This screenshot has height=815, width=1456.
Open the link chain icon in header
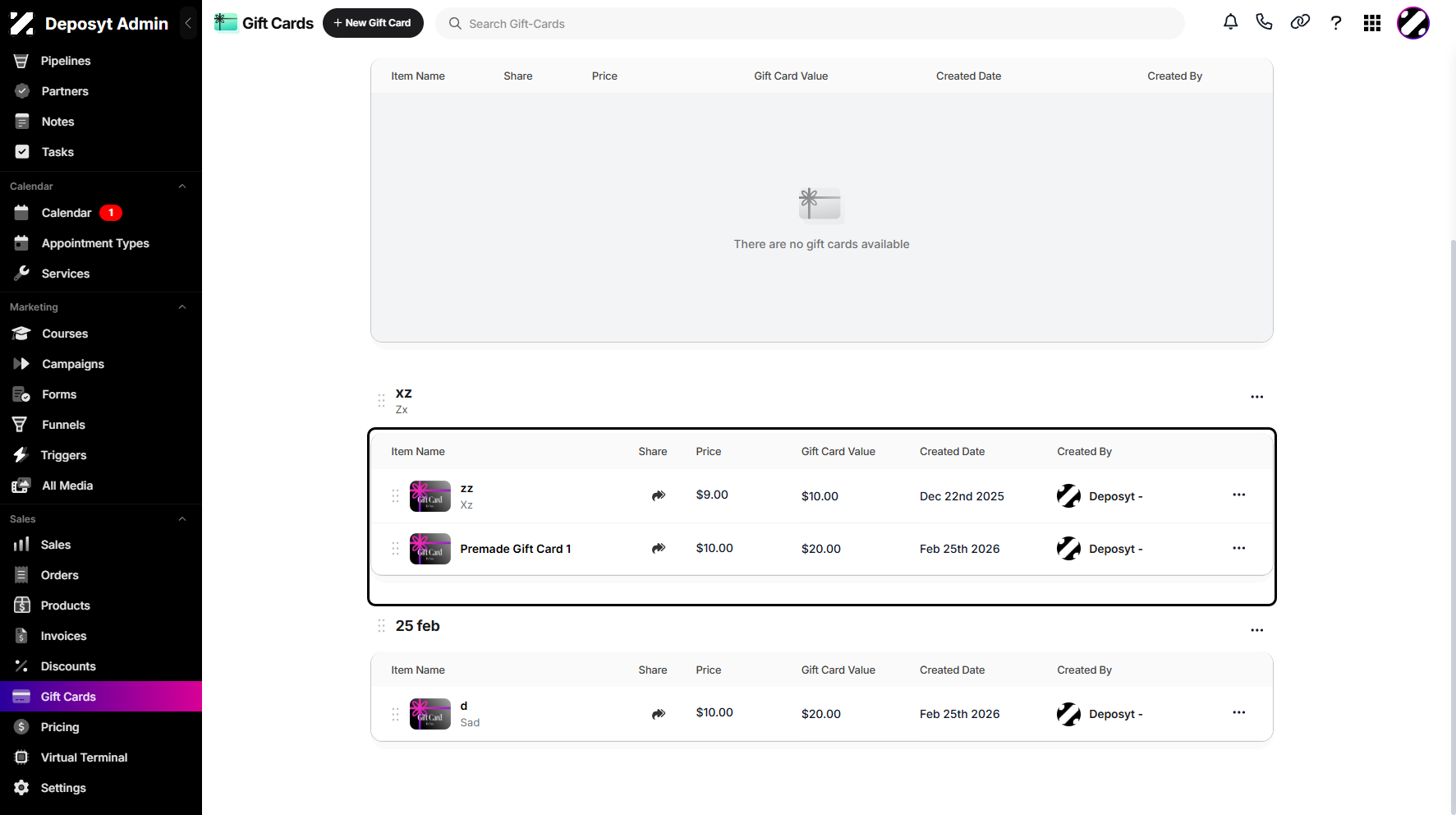pyautogui.click(x=1300, y=22)
